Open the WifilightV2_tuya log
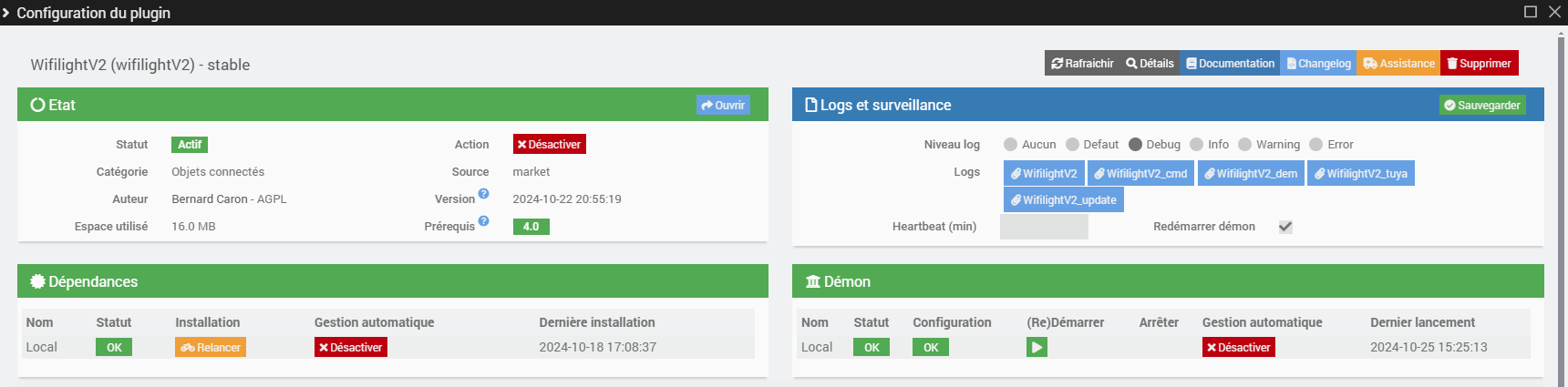Screen dimensions: 1568x387 tap(1360, 173)
